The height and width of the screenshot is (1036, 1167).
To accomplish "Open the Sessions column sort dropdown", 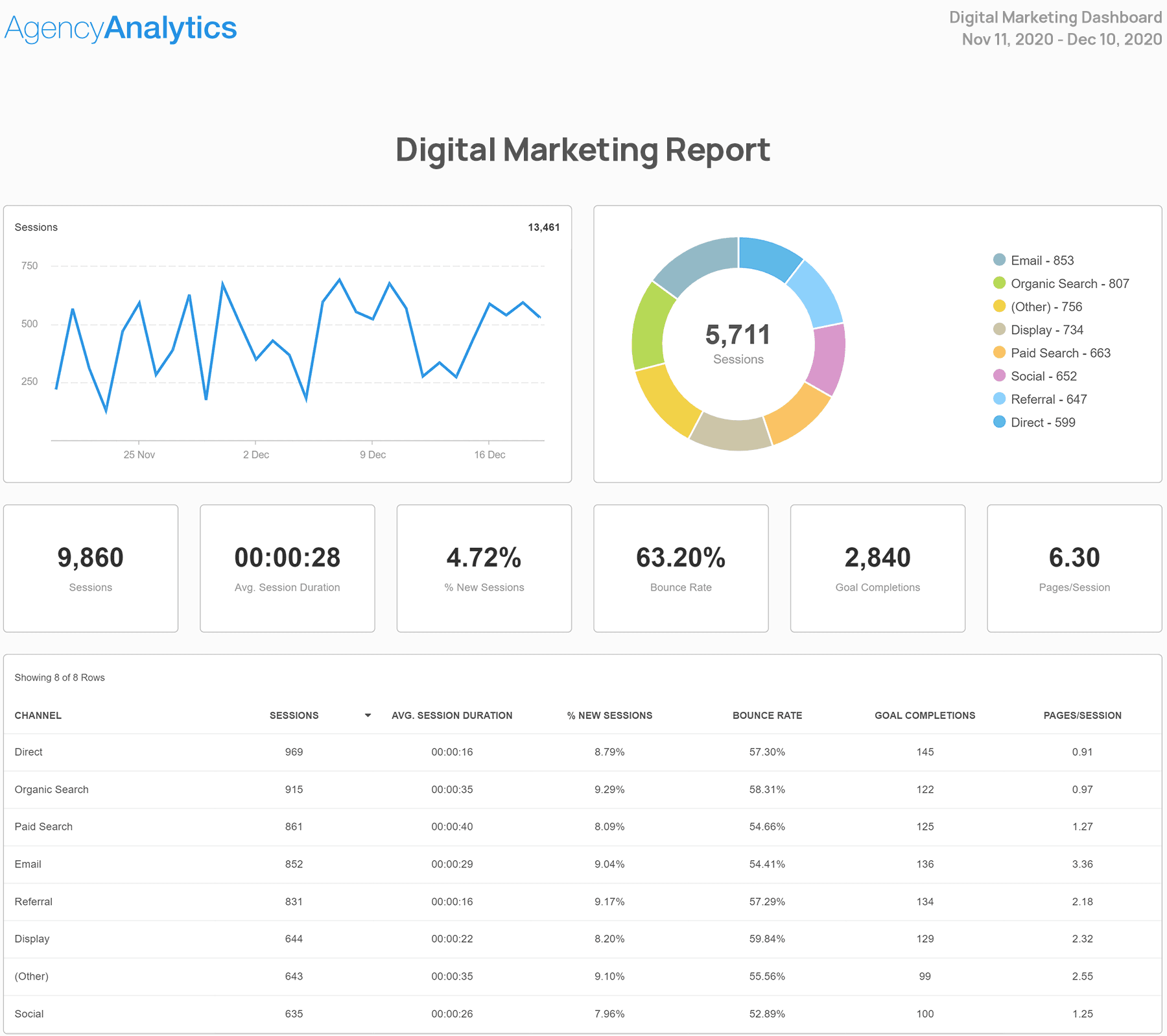I will 368,715.
